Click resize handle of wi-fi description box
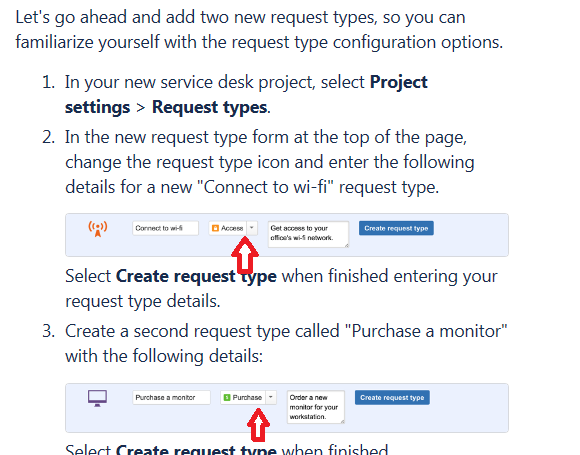Image resolution: width=580 pixels, height=455 pixels. [346, 245]
